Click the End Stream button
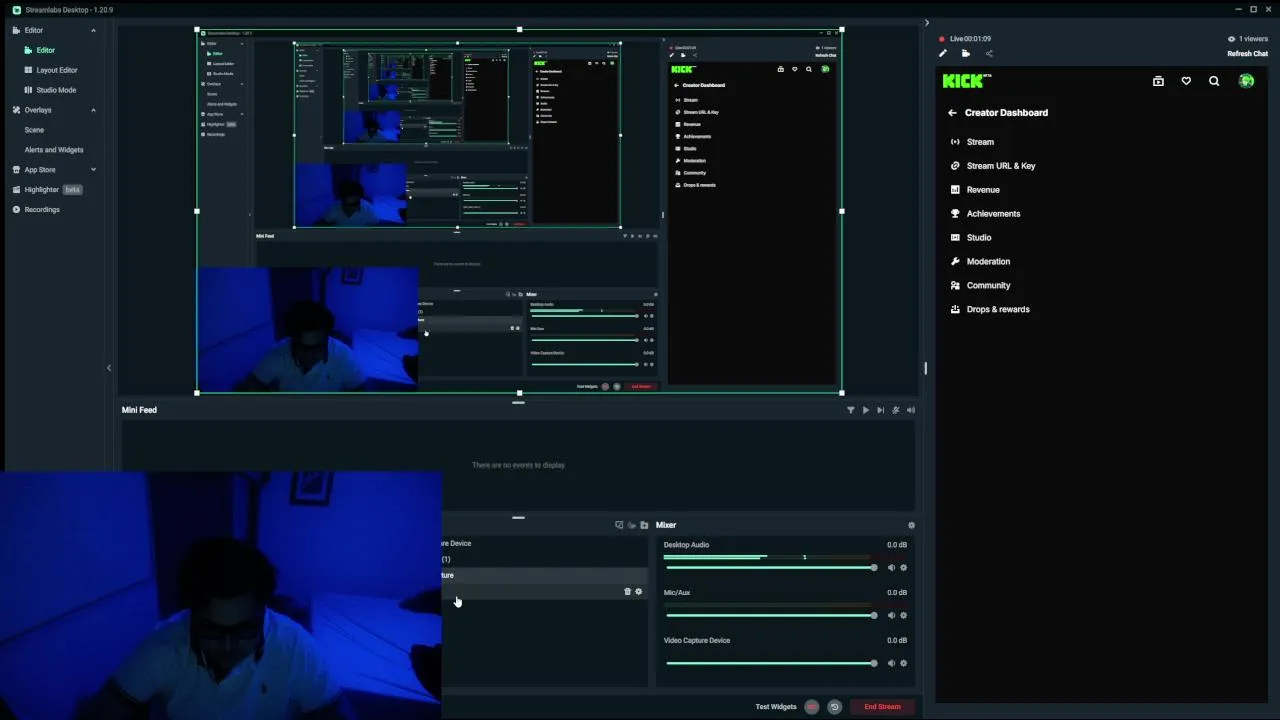The image size is (1280, 720). click(x=882, y=707)
